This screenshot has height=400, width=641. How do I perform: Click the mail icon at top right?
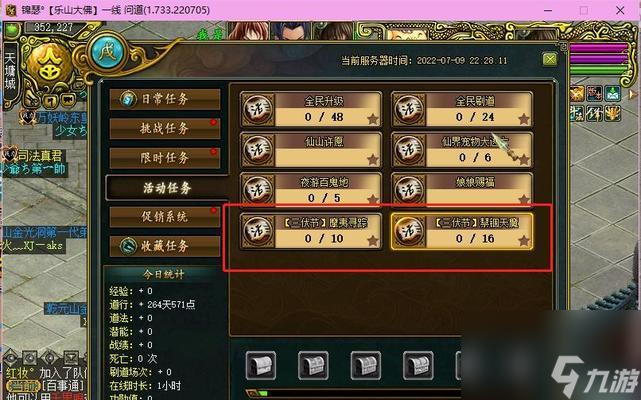(x=612, y=94)
